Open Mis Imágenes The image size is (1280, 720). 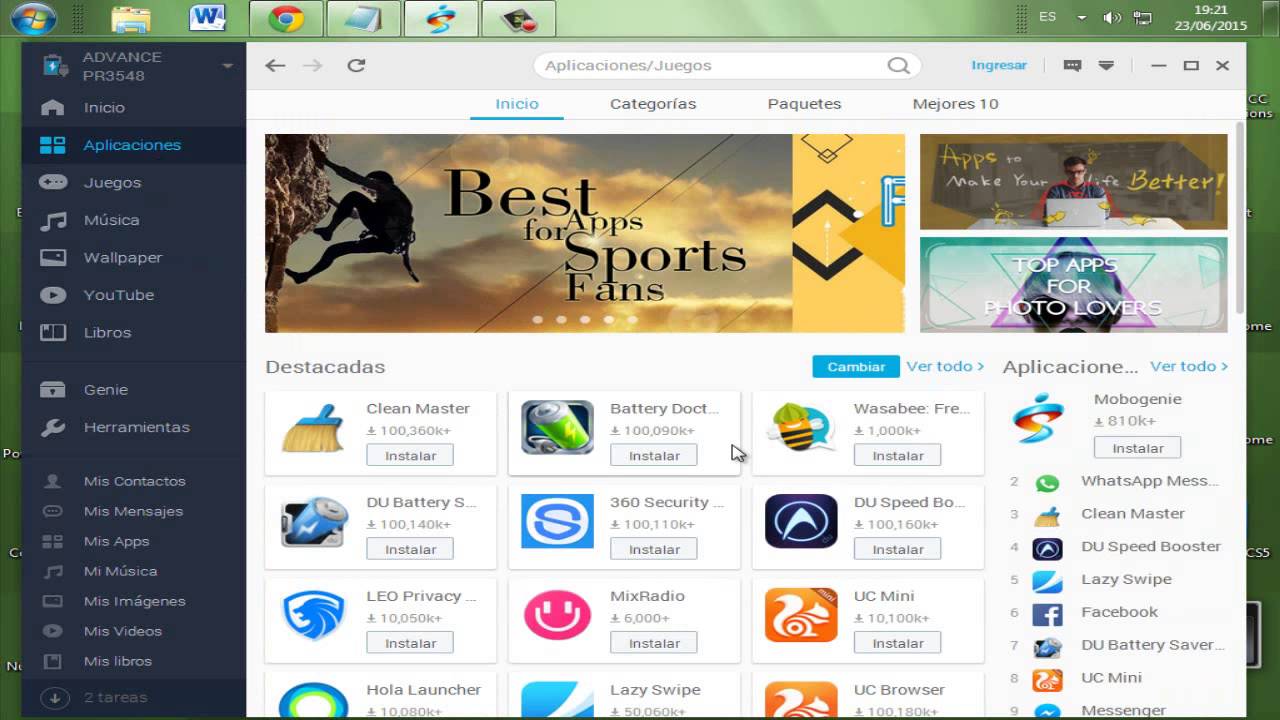coord(134,601)
